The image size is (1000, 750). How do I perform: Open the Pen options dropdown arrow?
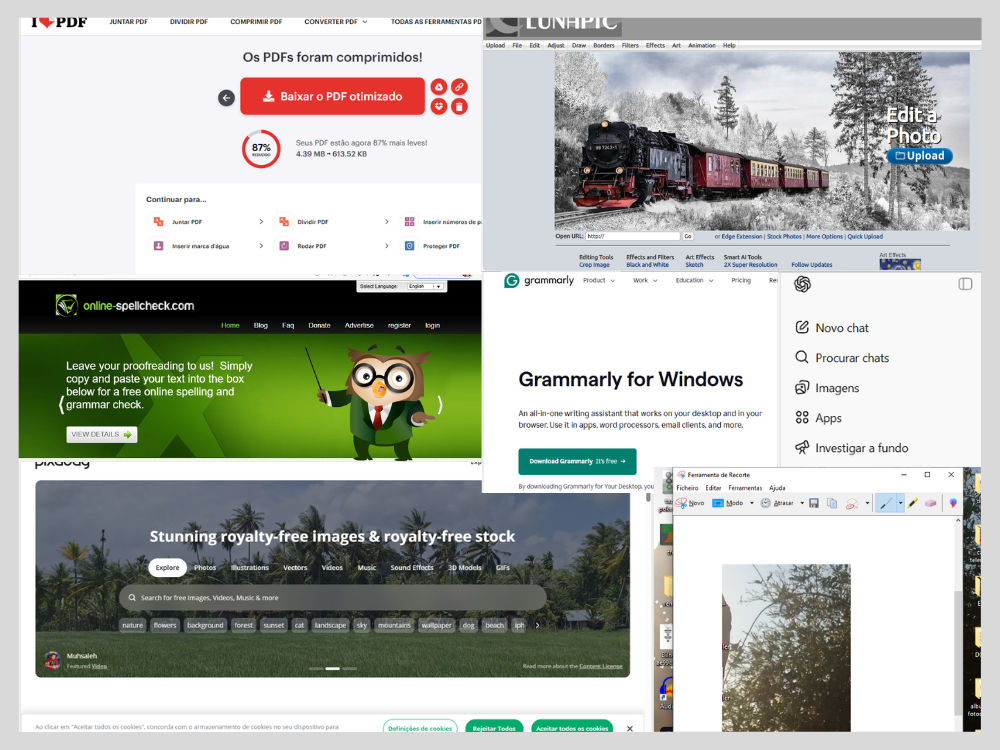900,503
